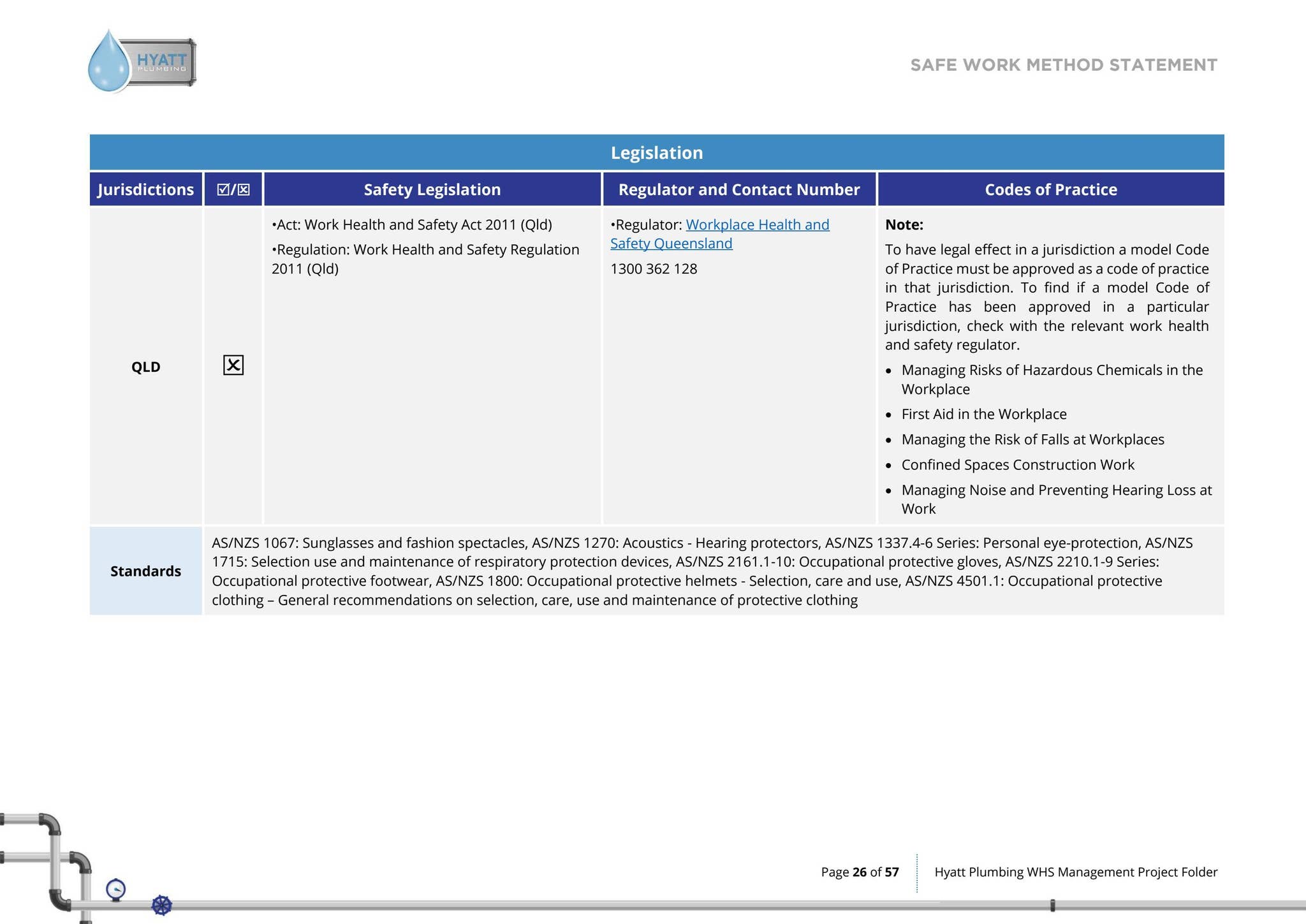Click the tick/cross symbol column header
Image resolution: width=1306 pixels, height=924 pixels.
[x=233, y=189]
